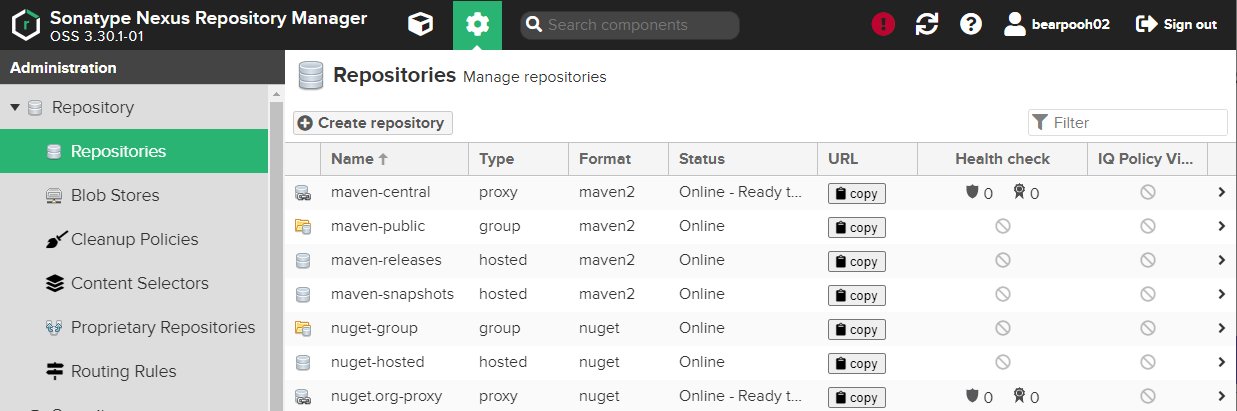The height and width of the screenshot is (411, 1237).
Task: Copy URL of maven-central repository
Action: (x=857, y=194)
